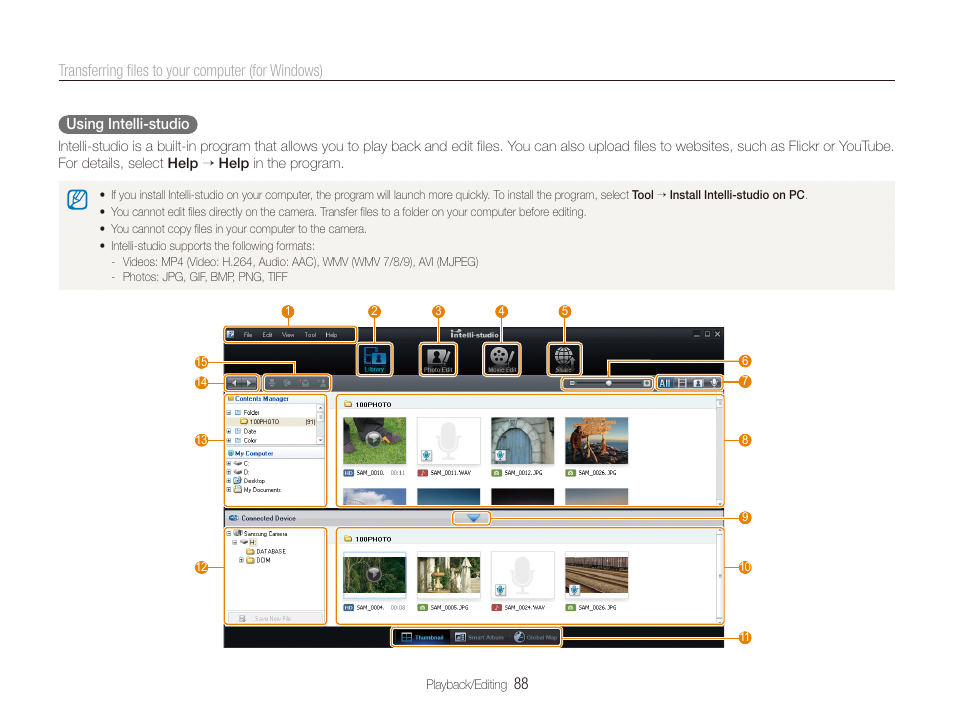Click the HD badge beside SAM_0004
The width and height of the screenshot is (954, 720).
tap(349, 607)
